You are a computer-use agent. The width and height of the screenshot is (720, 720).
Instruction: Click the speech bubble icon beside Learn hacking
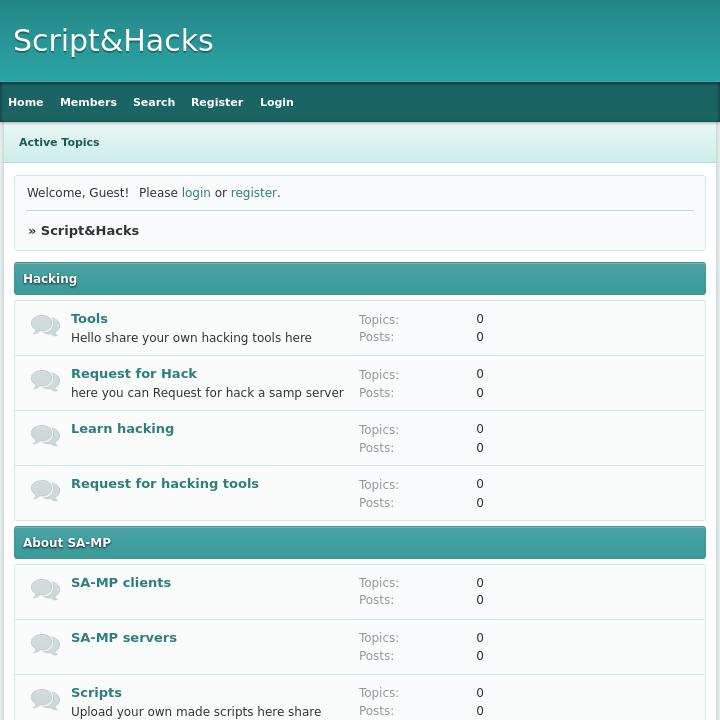[45, 436]
